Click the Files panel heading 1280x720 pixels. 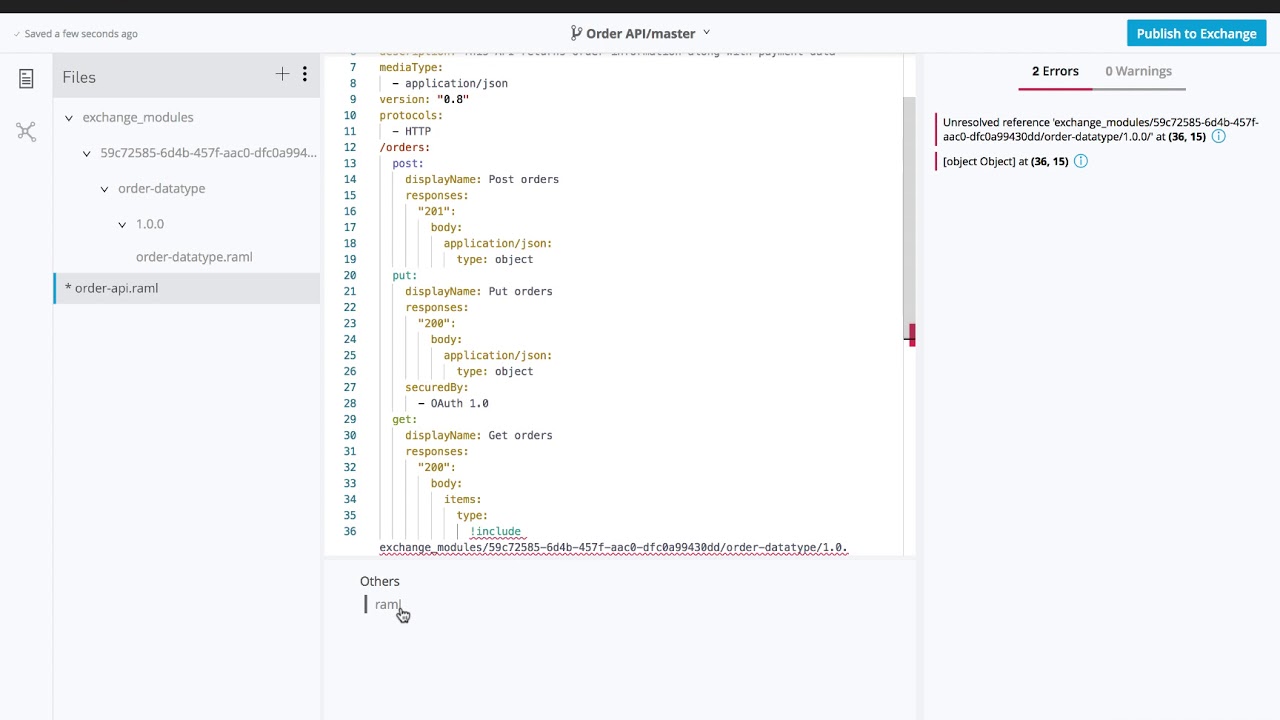[x=79, y=77]
